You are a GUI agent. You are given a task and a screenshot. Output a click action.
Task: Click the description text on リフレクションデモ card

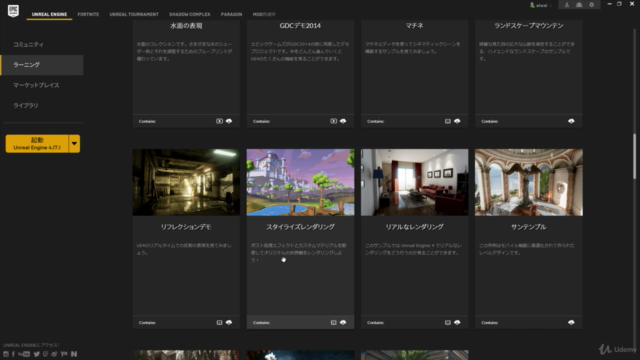(184, 249)
